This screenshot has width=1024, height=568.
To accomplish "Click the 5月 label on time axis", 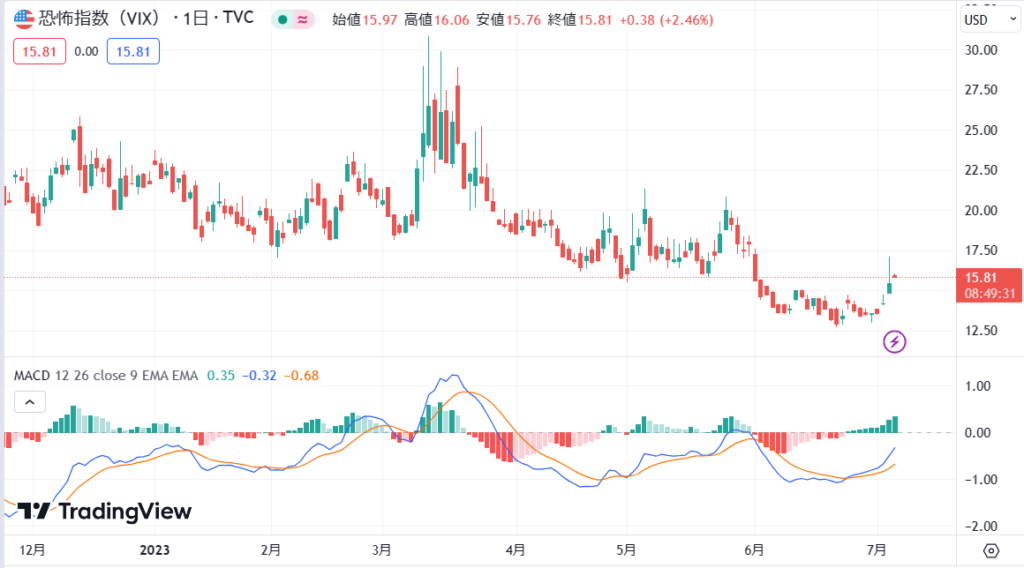I will tap(626, 550).
